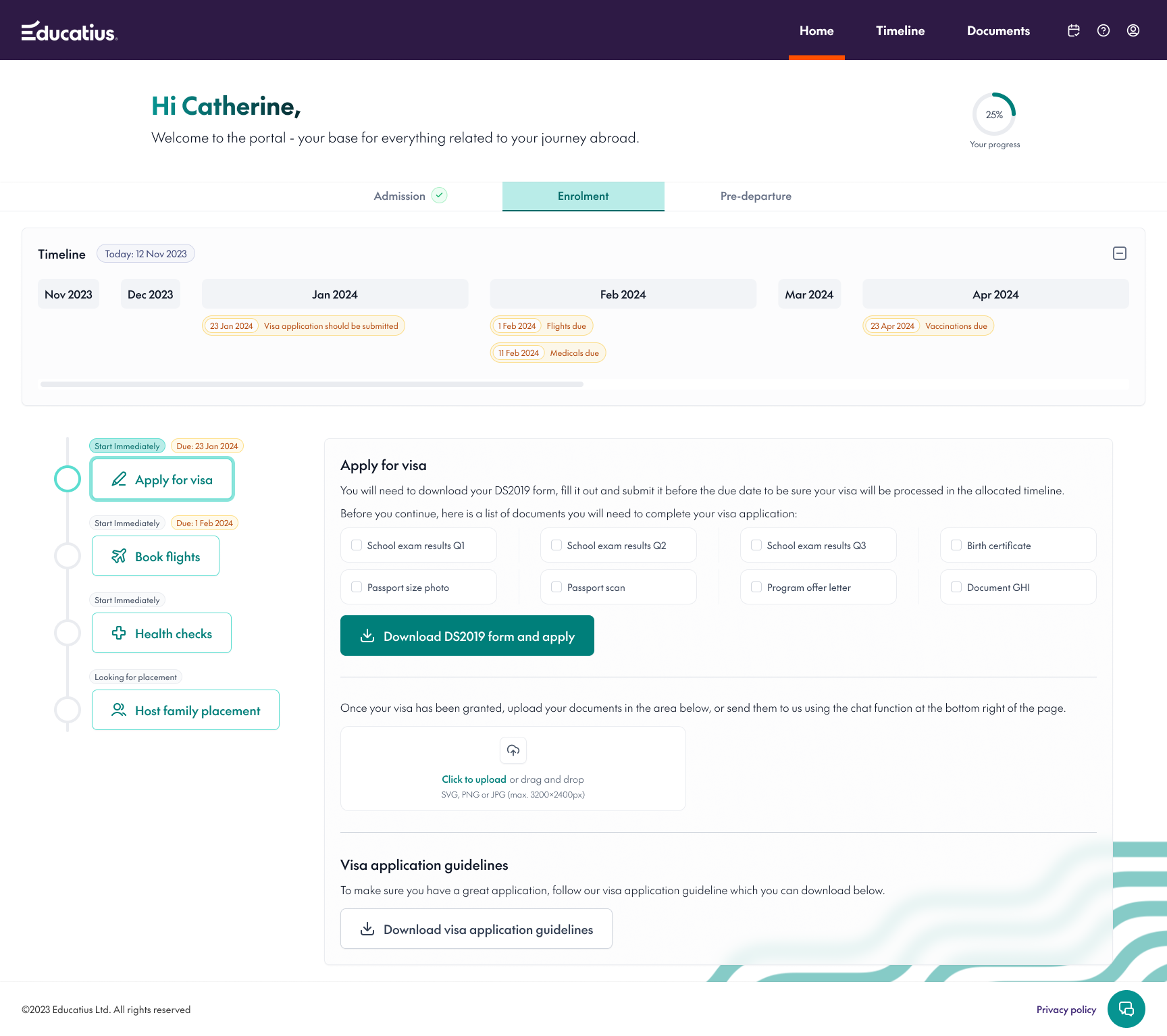Open the Privacy policy link

1066,1010
